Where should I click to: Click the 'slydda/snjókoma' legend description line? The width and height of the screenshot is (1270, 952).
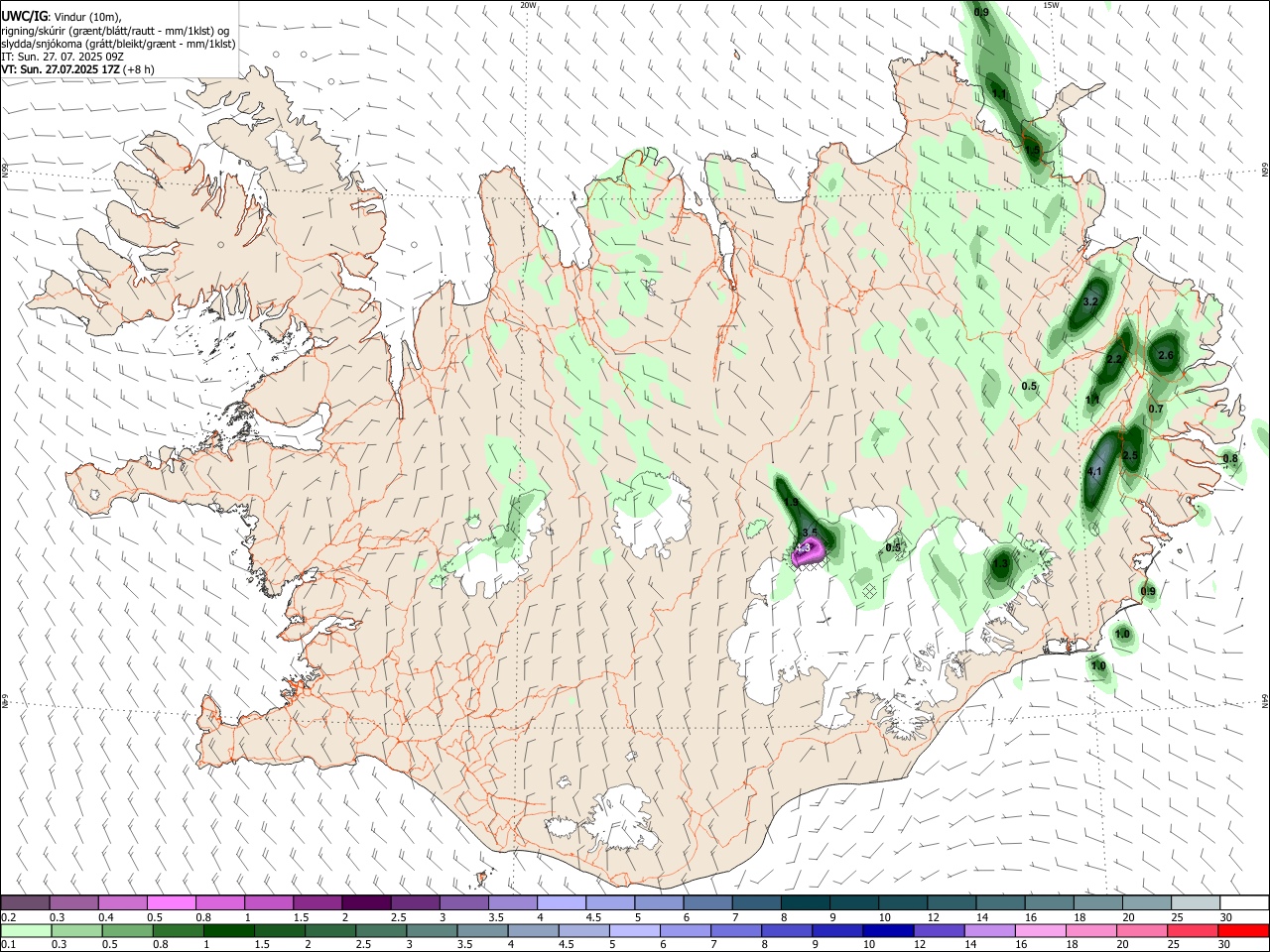coord(118,45)
